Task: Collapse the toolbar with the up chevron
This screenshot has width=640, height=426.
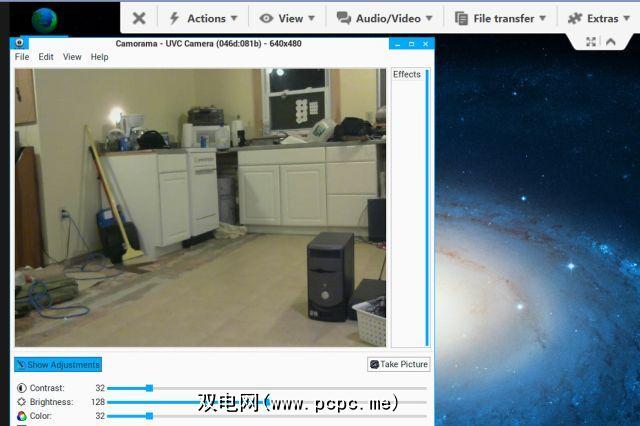Action: [611, 41]
